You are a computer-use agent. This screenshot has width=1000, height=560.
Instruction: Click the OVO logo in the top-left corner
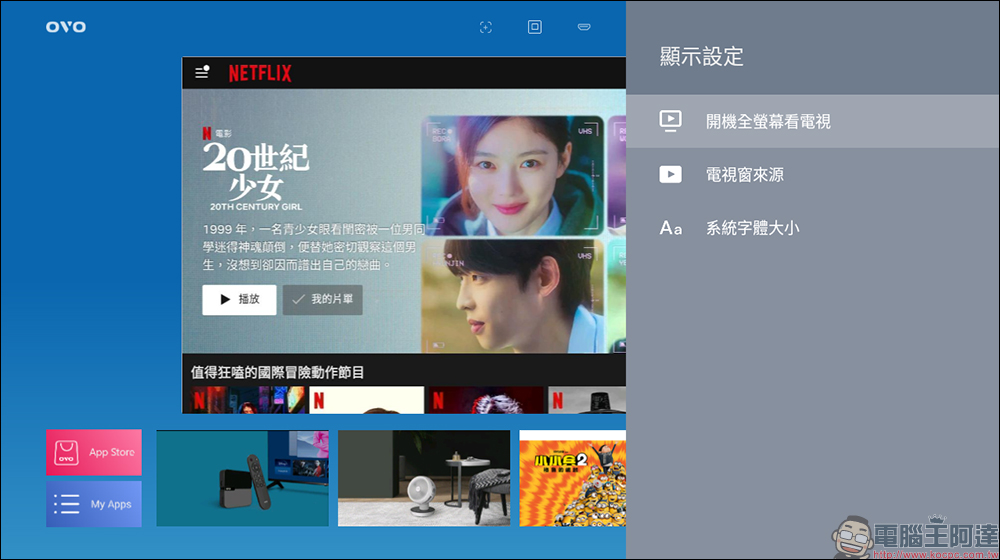point(66,27)
